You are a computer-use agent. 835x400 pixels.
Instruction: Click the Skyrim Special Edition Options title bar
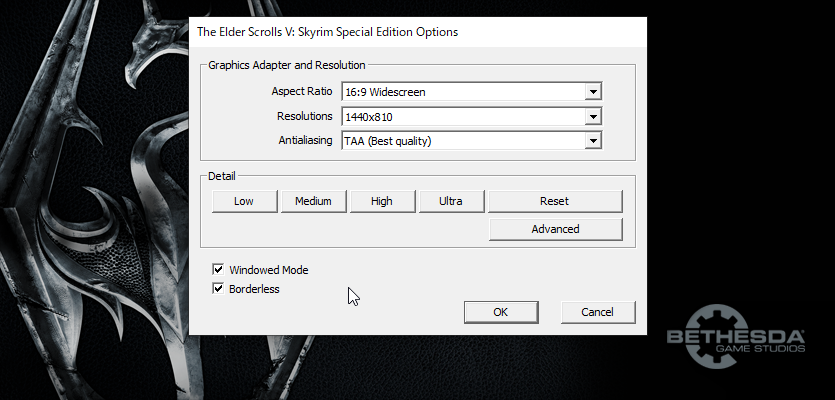point(418,32)
